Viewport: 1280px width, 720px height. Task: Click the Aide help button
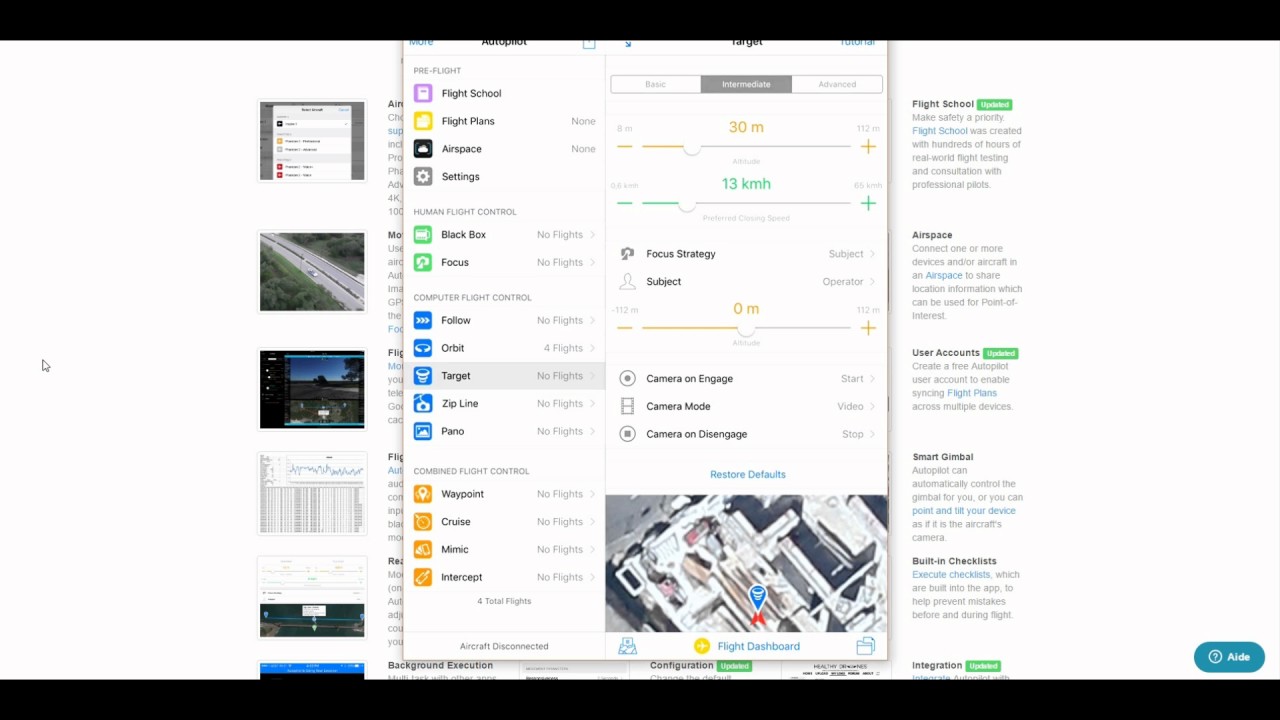coord(1229,657)
